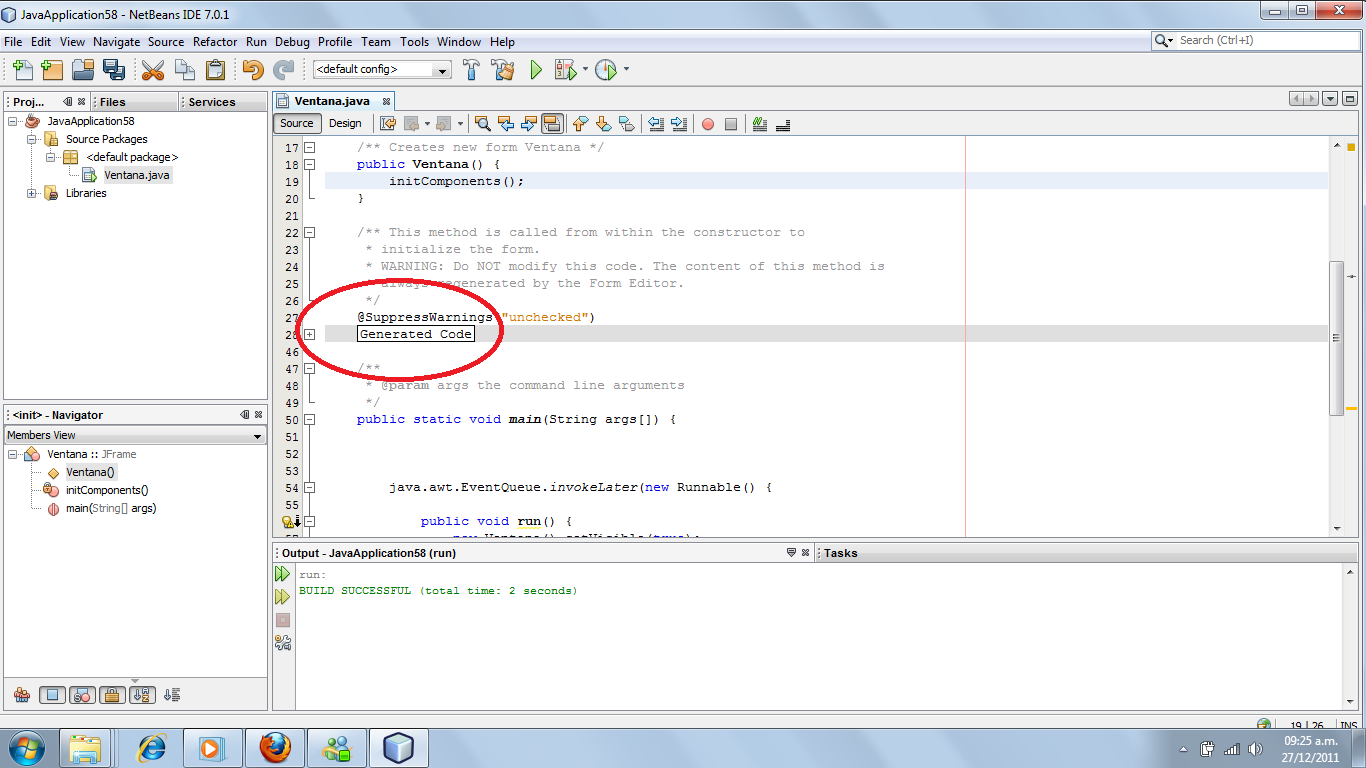Collapse the Libraries node in Projects
1366x768 pixels.
[31, 193]
